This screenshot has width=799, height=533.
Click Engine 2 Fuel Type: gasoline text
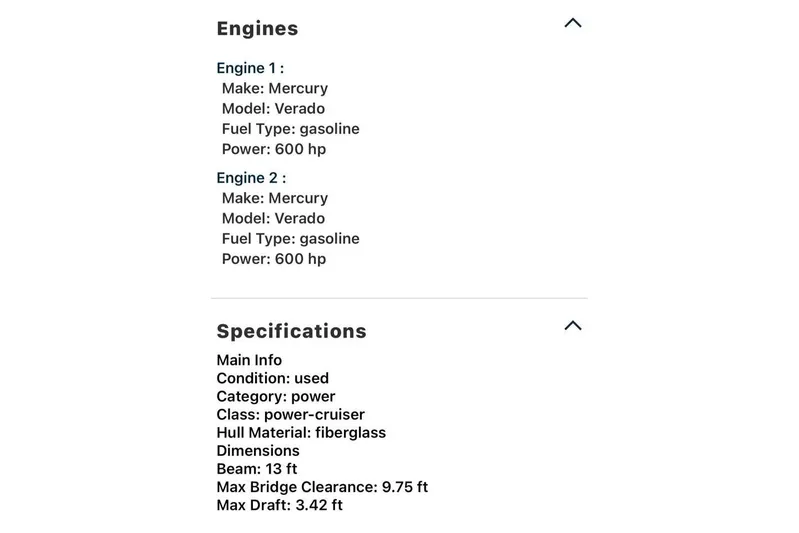pyautogui.click(x=290, y=239)
